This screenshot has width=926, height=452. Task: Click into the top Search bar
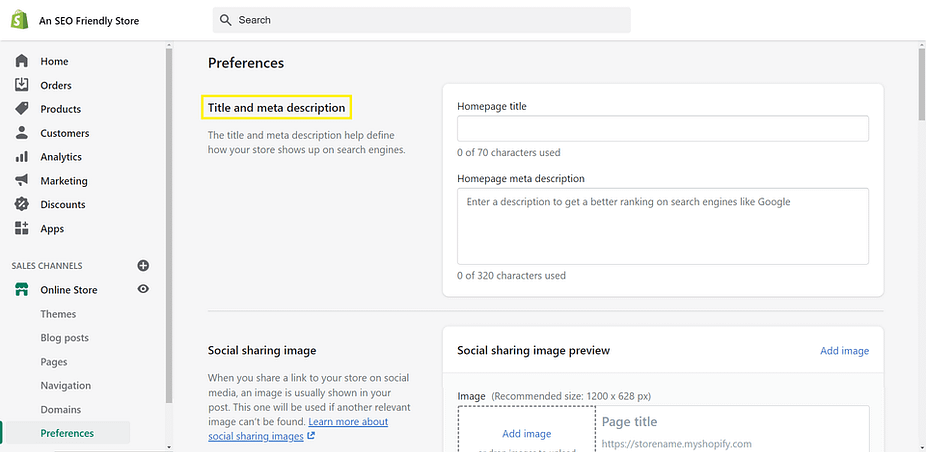422,20
